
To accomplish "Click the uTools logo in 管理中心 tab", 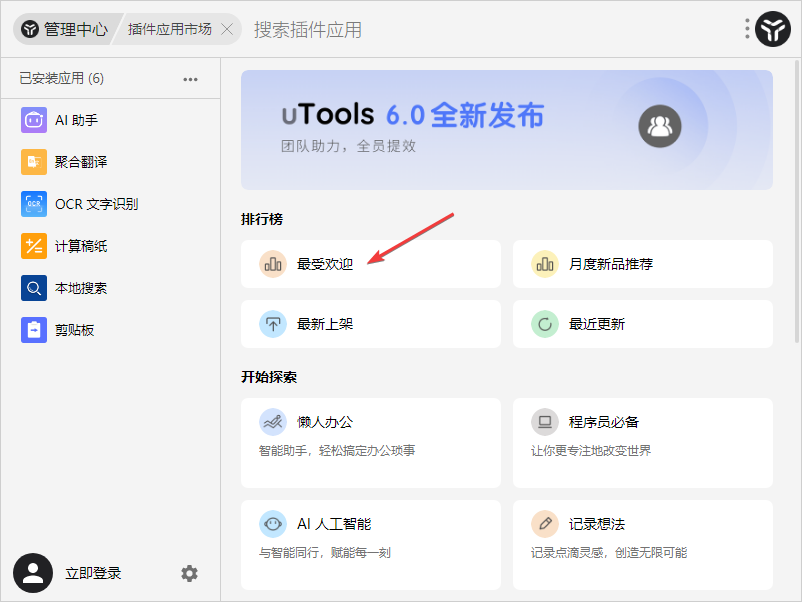I will [30, 30].
